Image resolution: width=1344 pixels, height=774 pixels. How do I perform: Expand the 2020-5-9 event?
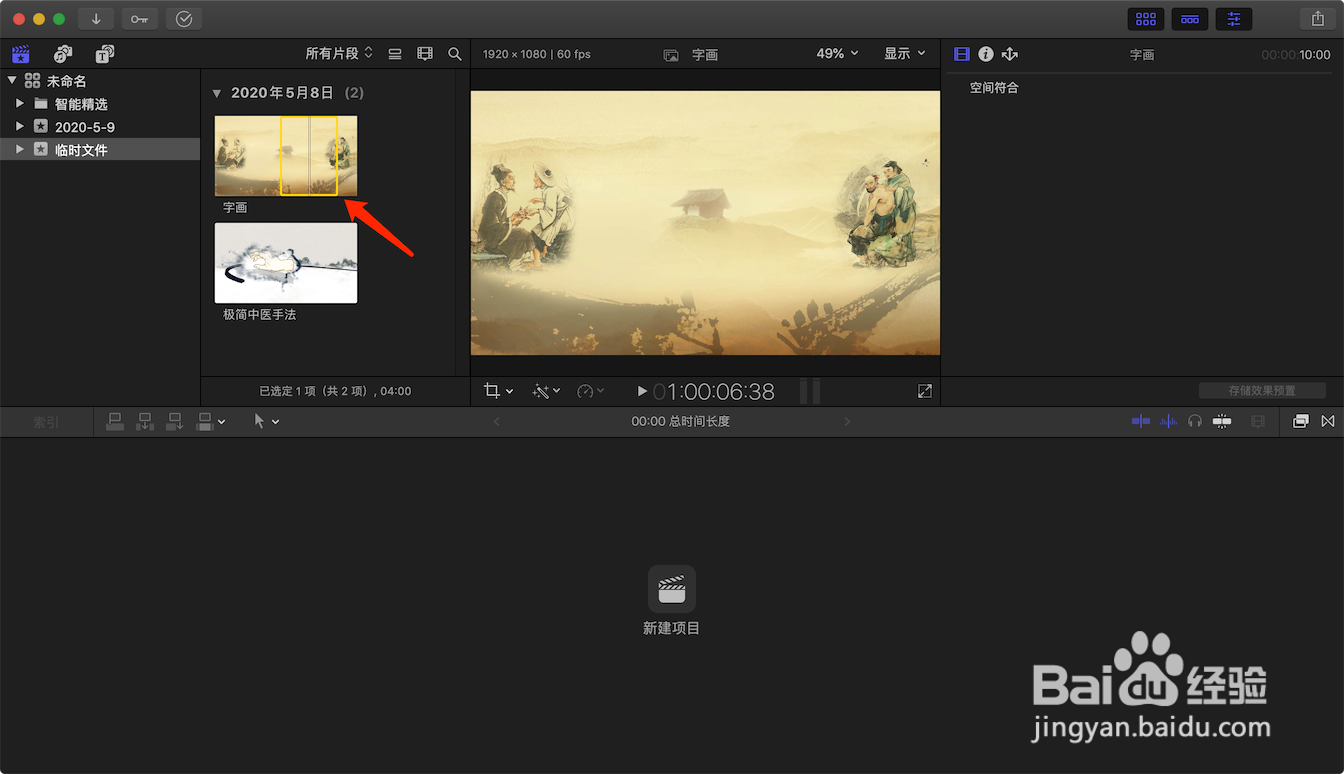point(19,127)
